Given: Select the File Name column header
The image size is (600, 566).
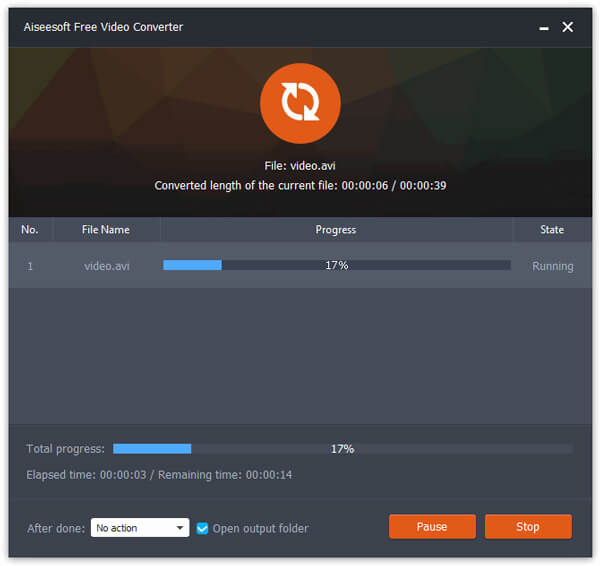Looking at the screenshot, I should coord(106,230).
